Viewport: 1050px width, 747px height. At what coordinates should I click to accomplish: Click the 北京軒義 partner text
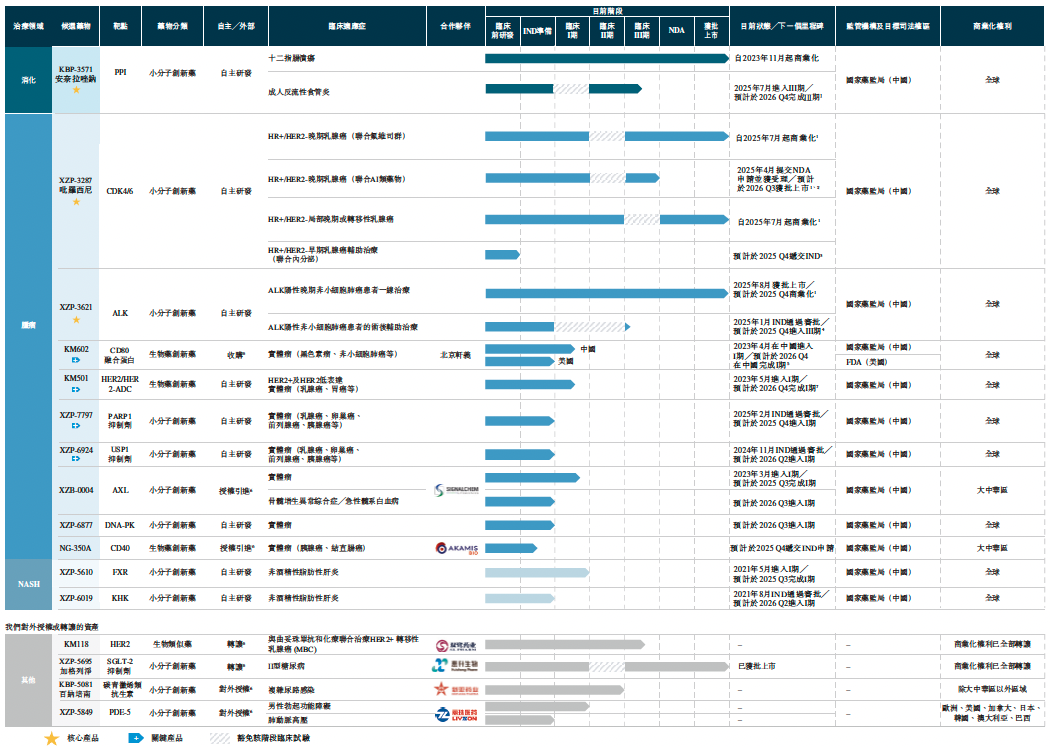click(x=456, y=354)
